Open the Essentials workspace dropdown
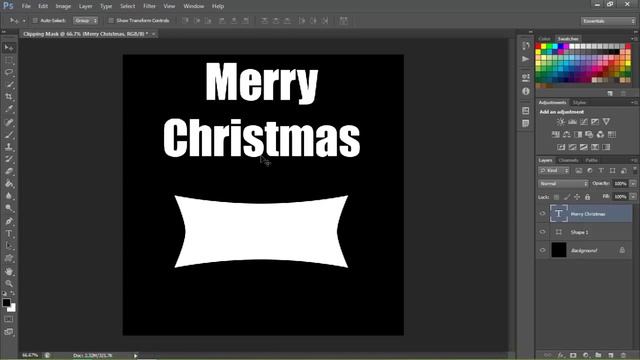 click(608, 21)
